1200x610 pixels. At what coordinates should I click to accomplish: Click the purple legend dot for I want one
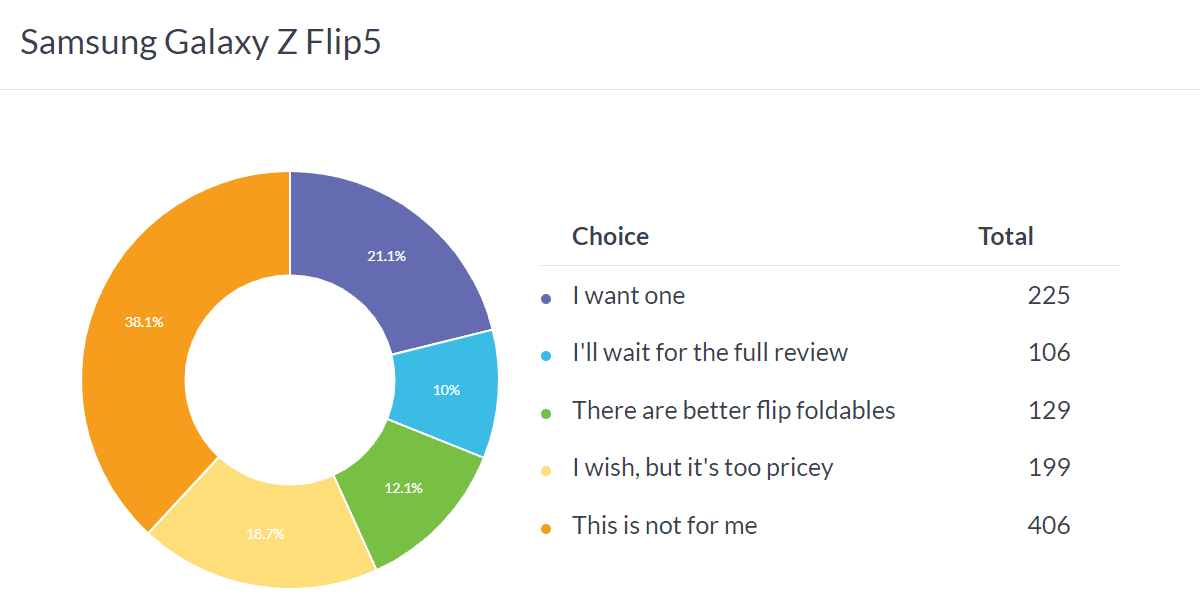[546, 298]
